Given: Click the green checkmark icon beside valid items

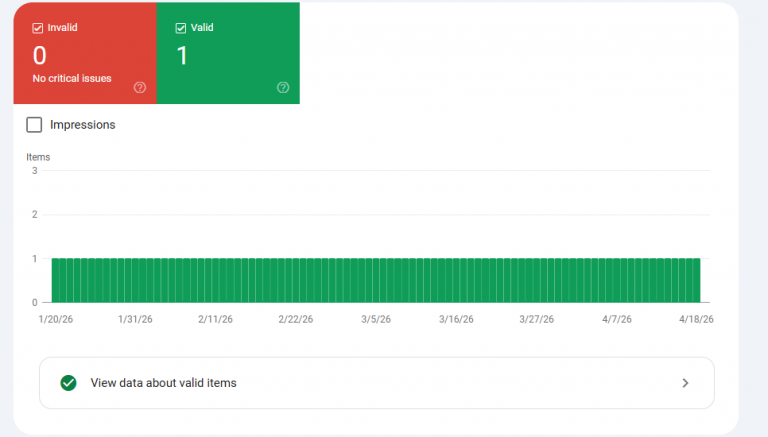Looking at the screenshot, I should point(68,382).
